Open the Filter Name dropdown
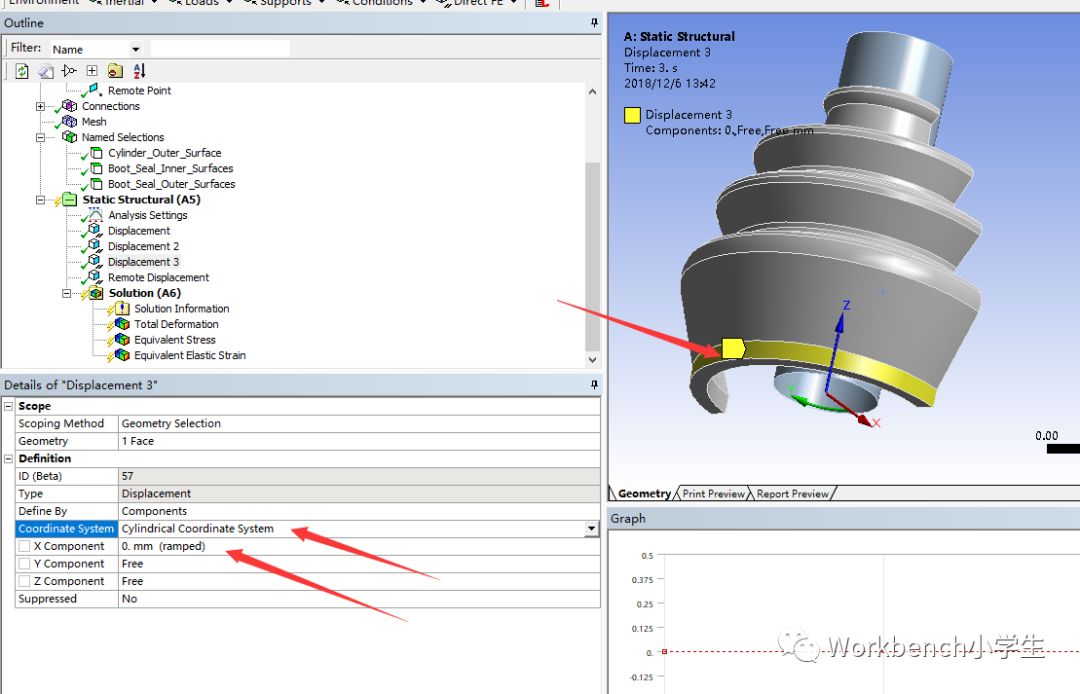The image size is (1080, 694). [135, 49]
